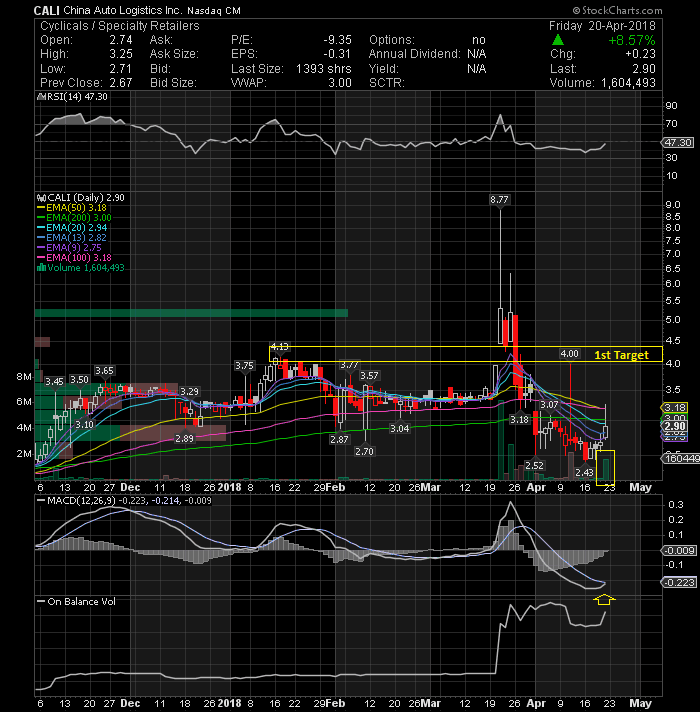This screenshot has width=700, height=712.
Task: Click the yellow EMA(50) legend color dash
Action: [x=41, y=208]
